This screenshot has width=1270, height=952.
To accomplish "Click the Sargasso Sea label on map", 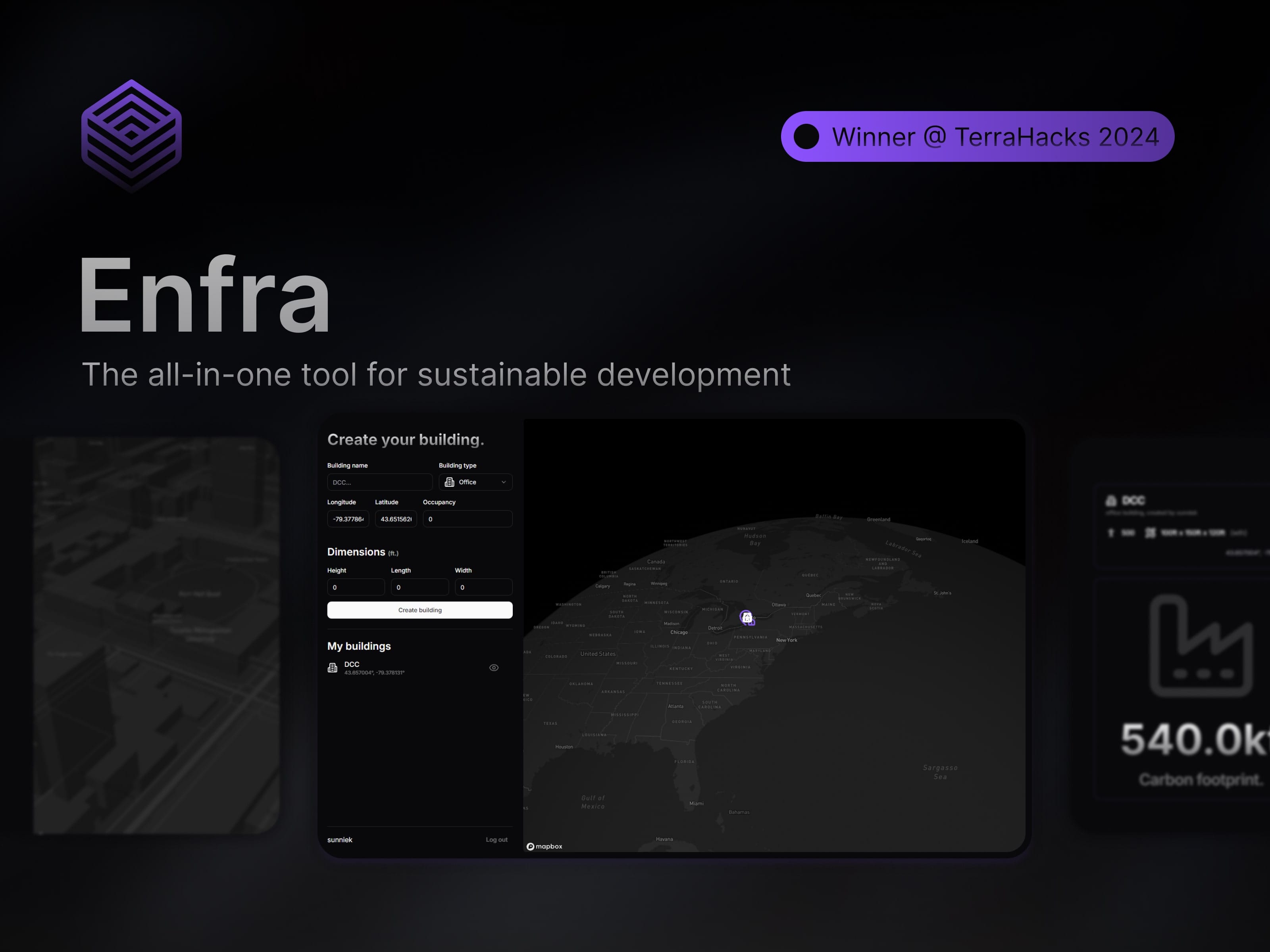I will pos(941,772).
